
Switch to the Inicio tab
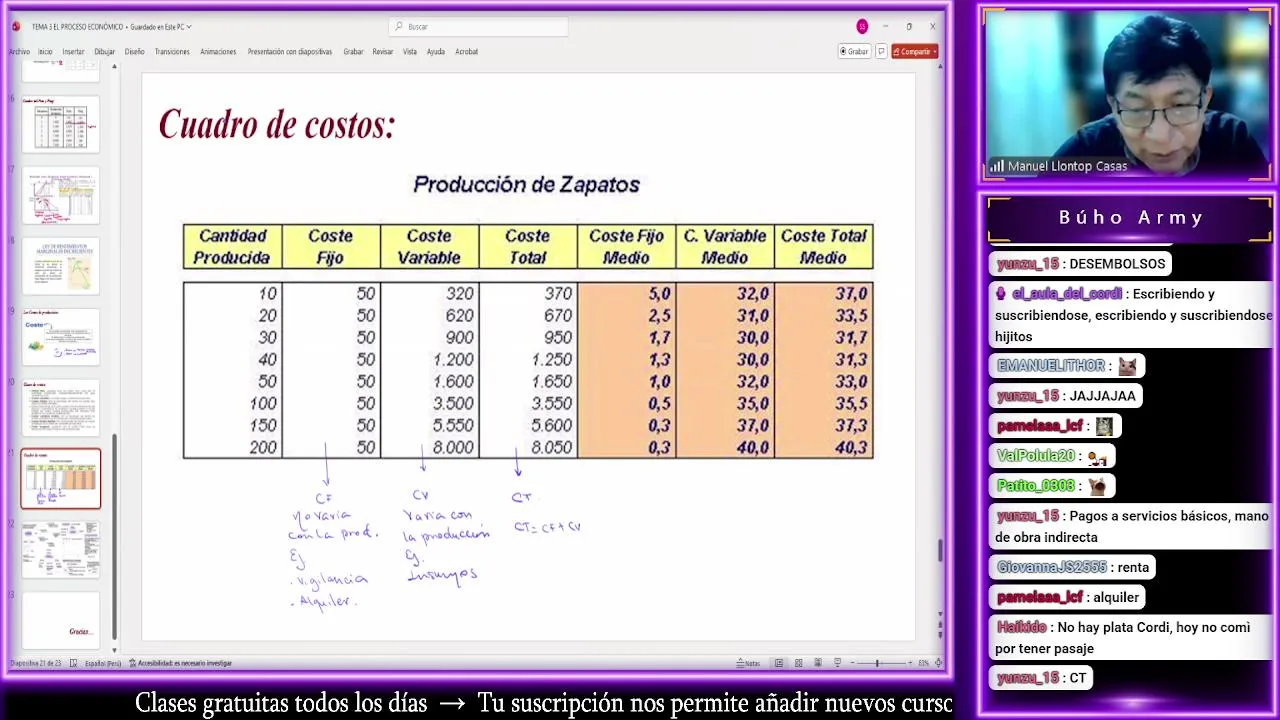45,52
